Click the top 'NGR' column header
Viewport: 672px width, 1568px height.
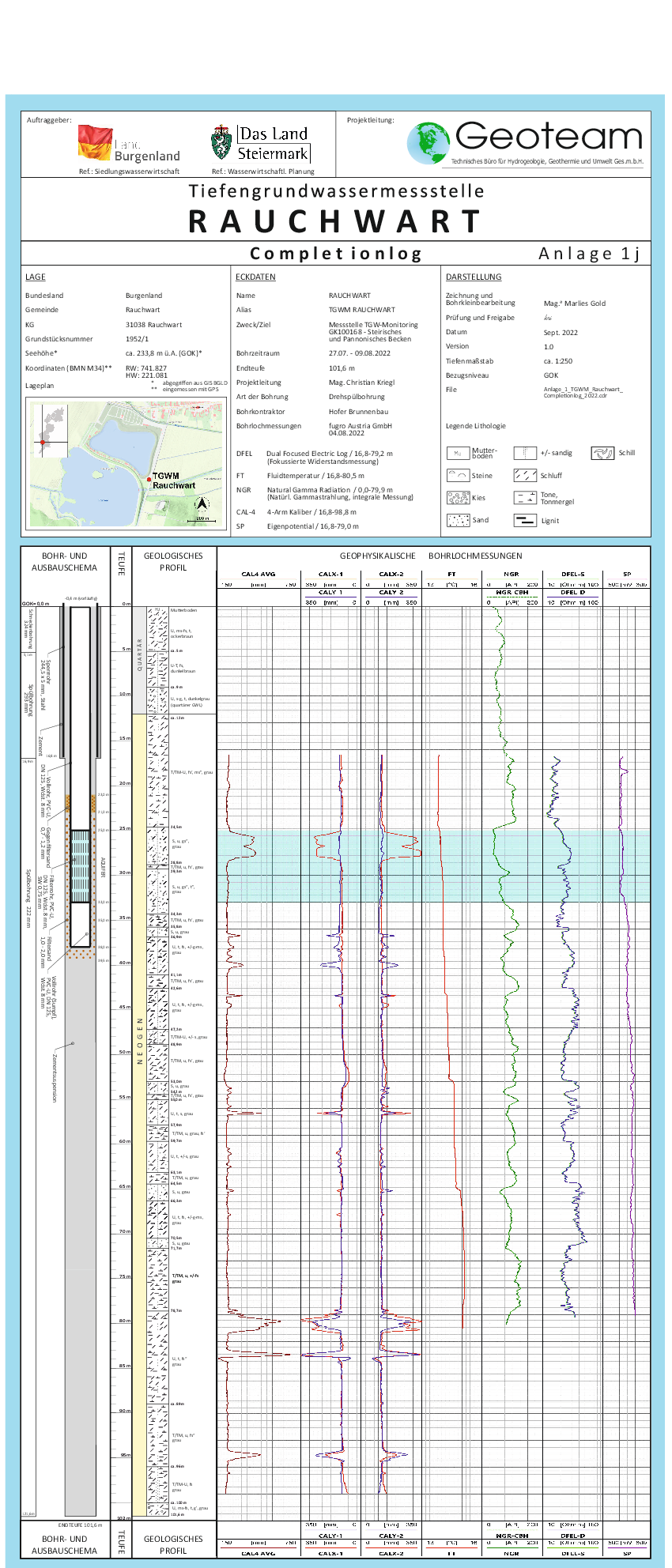(x=512, y=575)
